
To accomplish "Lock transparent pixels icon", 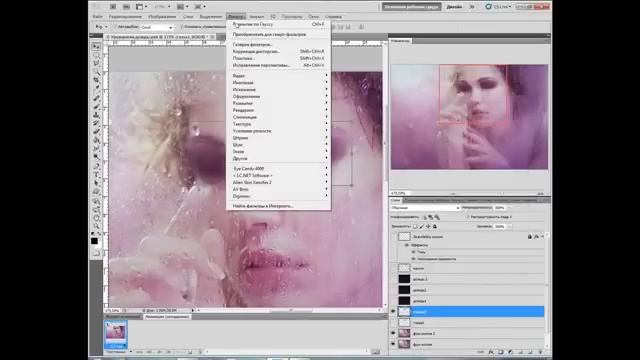I will [415, 226].
